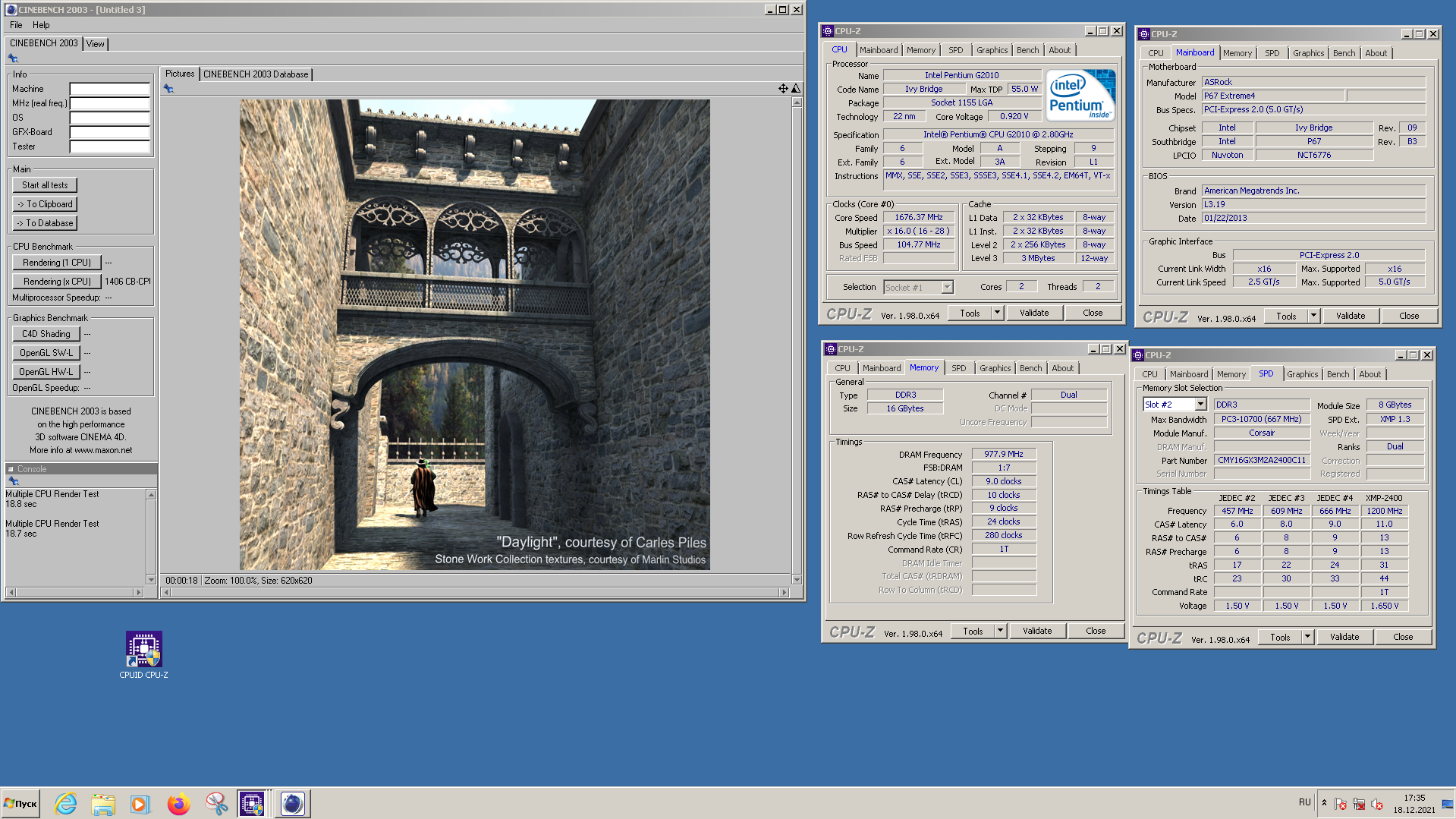The width and height of the screenshot is (1456, 819).
Task: Click the To Database button
Action: click(x=45, y=223)
